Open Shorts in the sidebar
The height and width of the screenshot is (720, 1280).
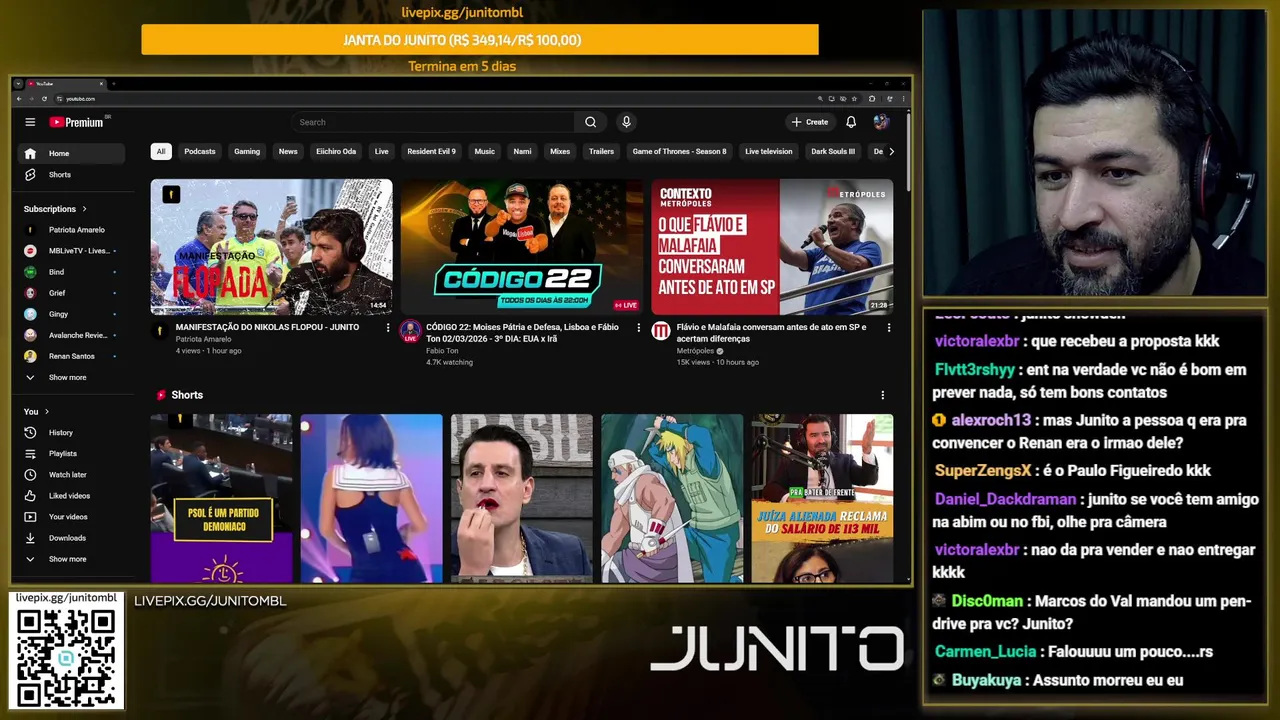[71, 174]
